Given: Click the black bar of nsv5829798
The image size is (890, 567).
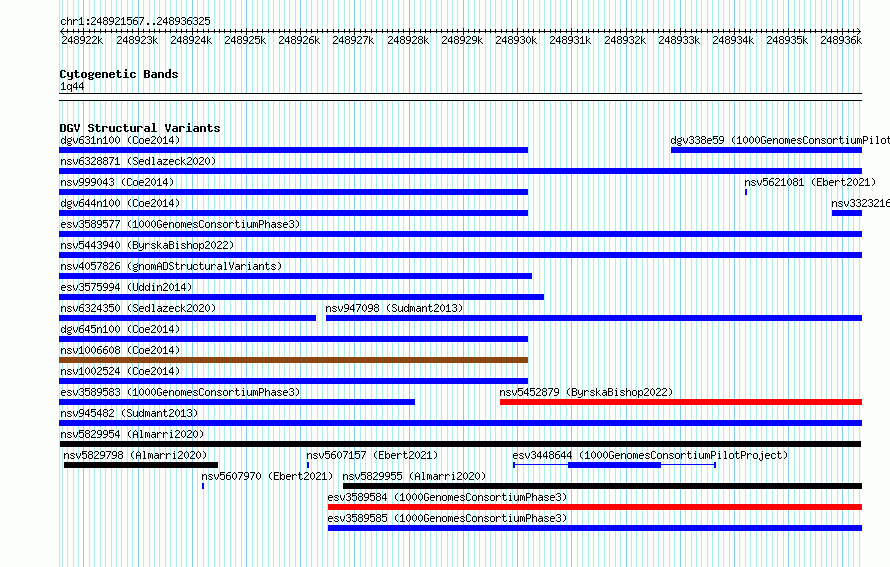Looking at the screenshot, I should [x=141, y=465].
